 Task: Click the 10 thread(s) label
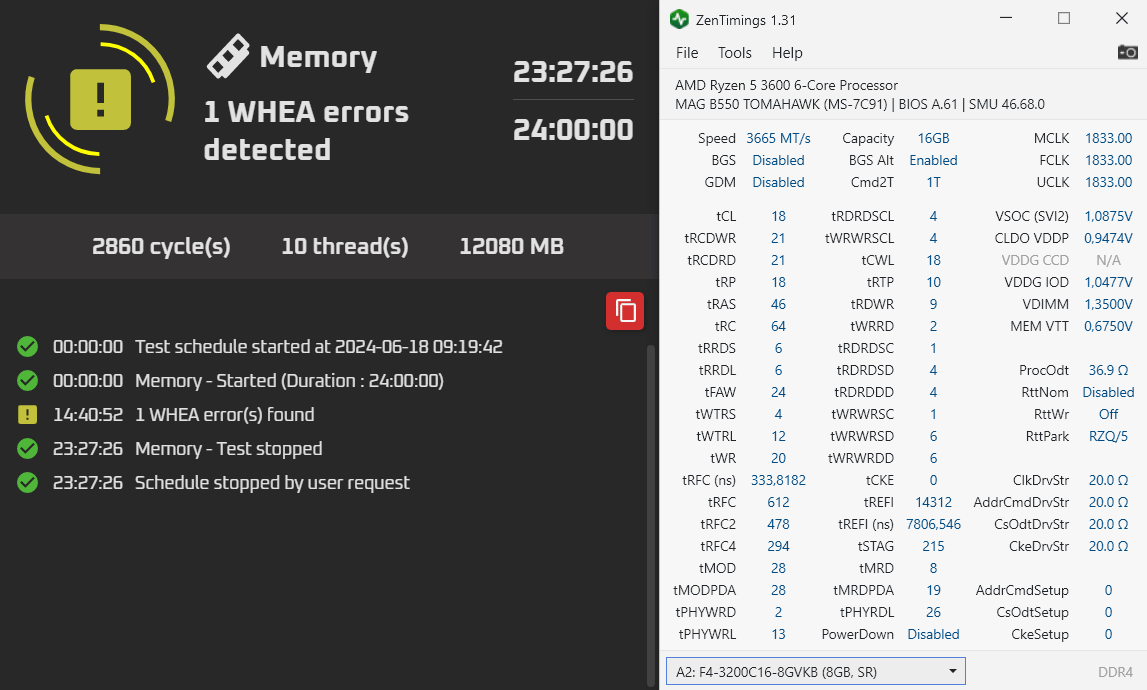tap(345, 247)
